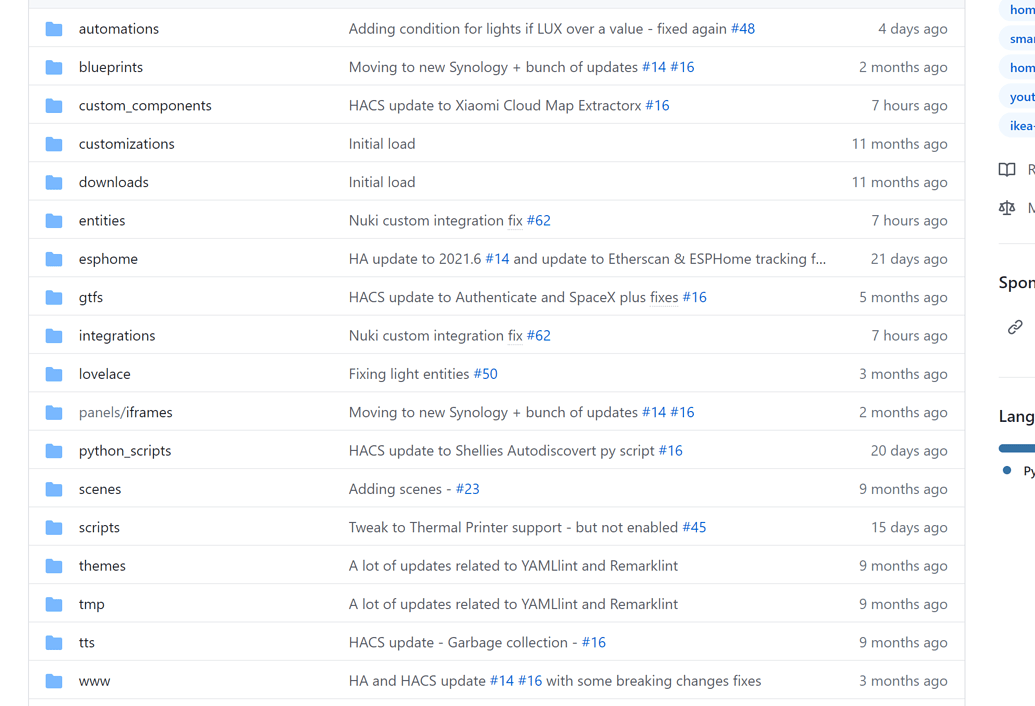Open the automations folder icon
The image size is (1035, 706).
[53, 28]
